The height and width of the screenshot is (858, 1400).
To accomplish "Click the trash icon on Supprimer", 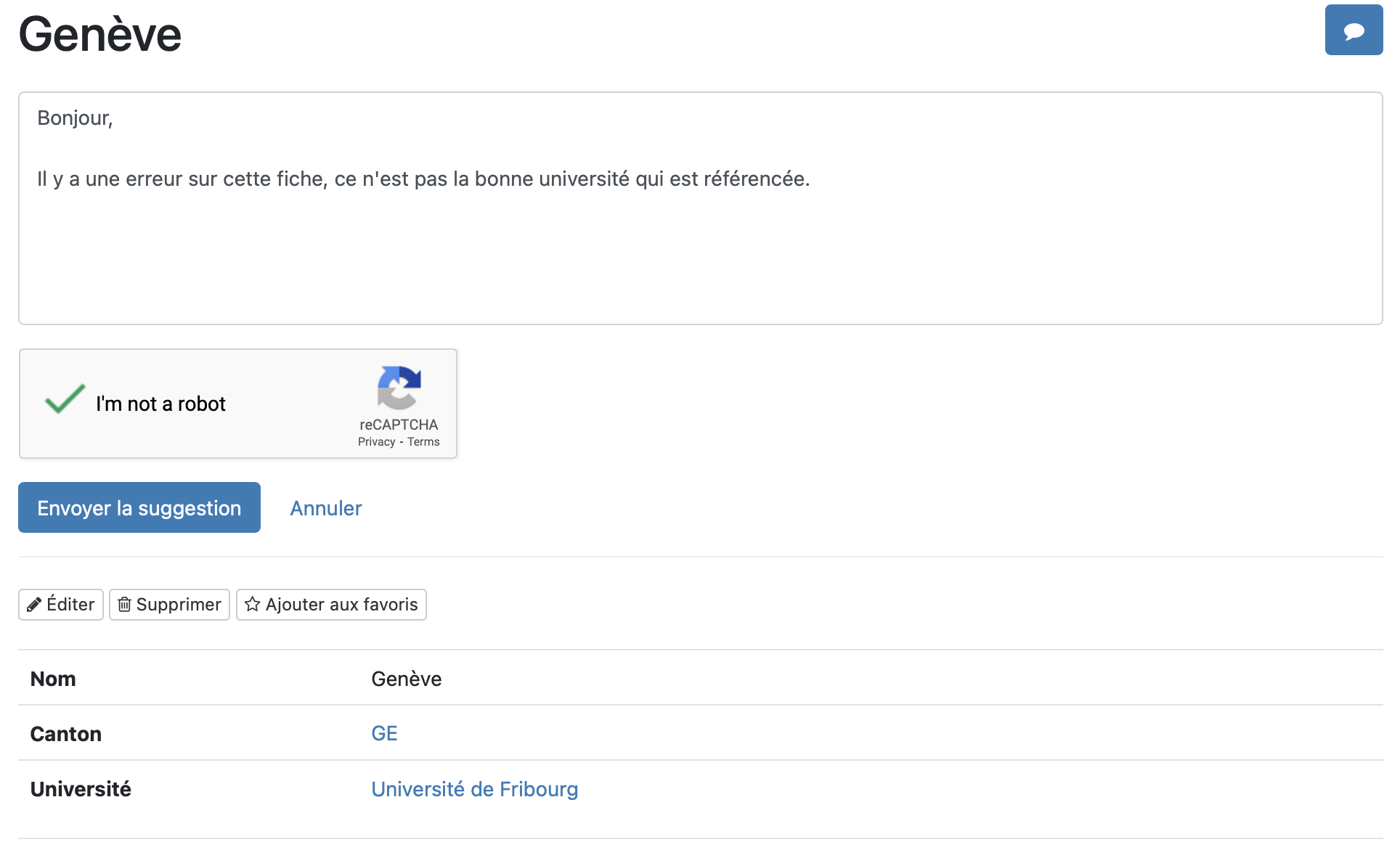I will click(125, 605).
